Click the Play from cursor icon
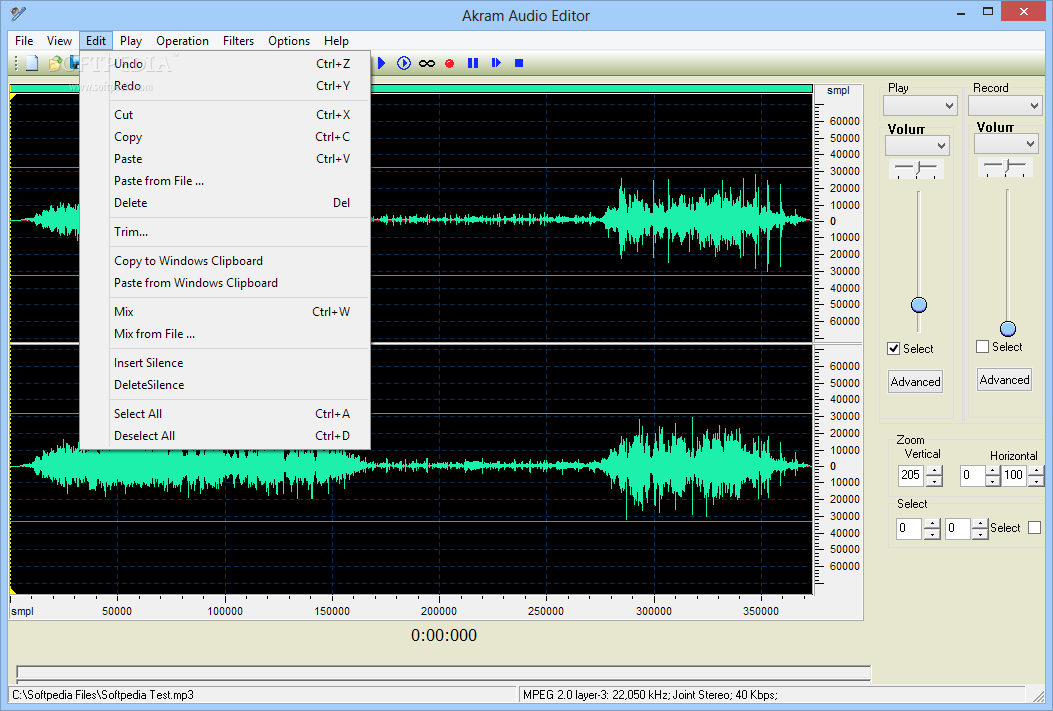The width and height of the screenshot is (1053, 711). click(x=496, y=63)
